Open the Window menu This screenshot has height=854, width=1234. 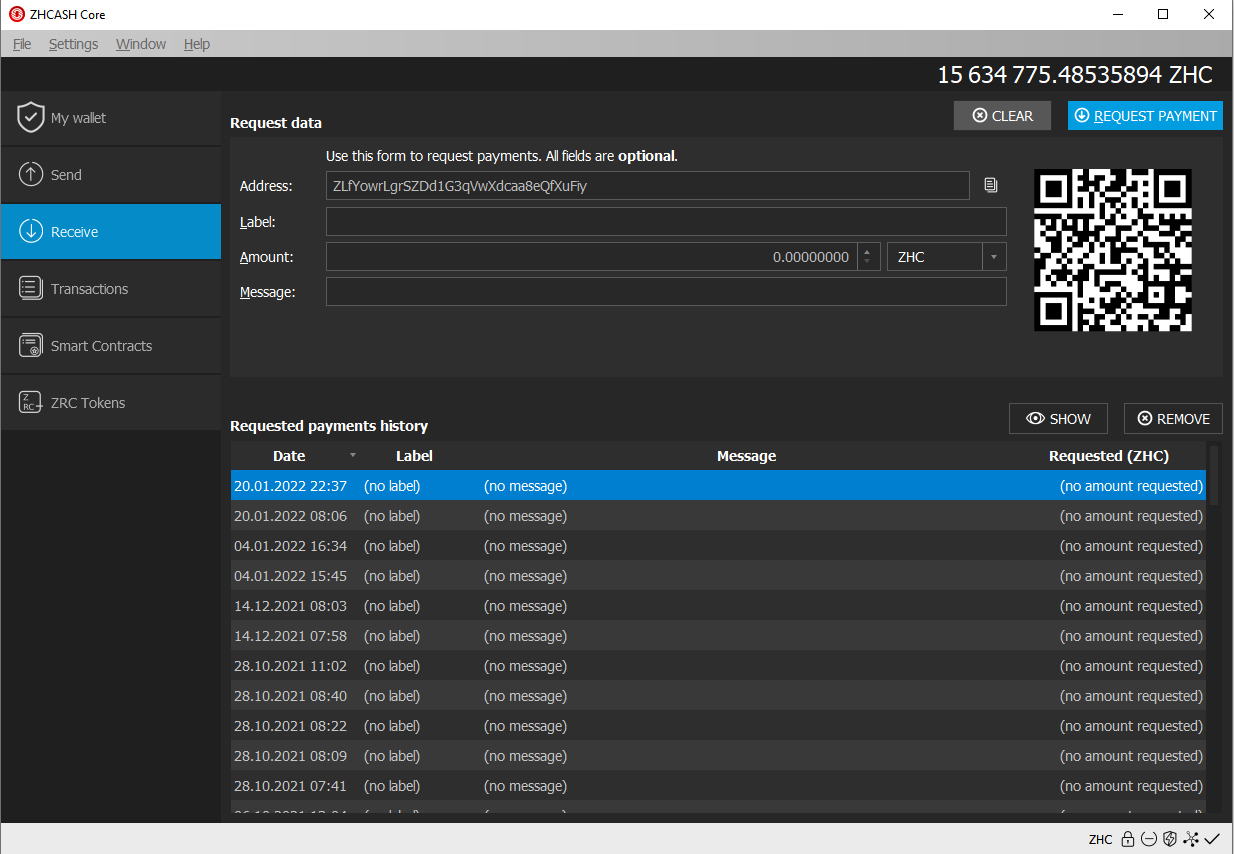click(x=141, y=44)
